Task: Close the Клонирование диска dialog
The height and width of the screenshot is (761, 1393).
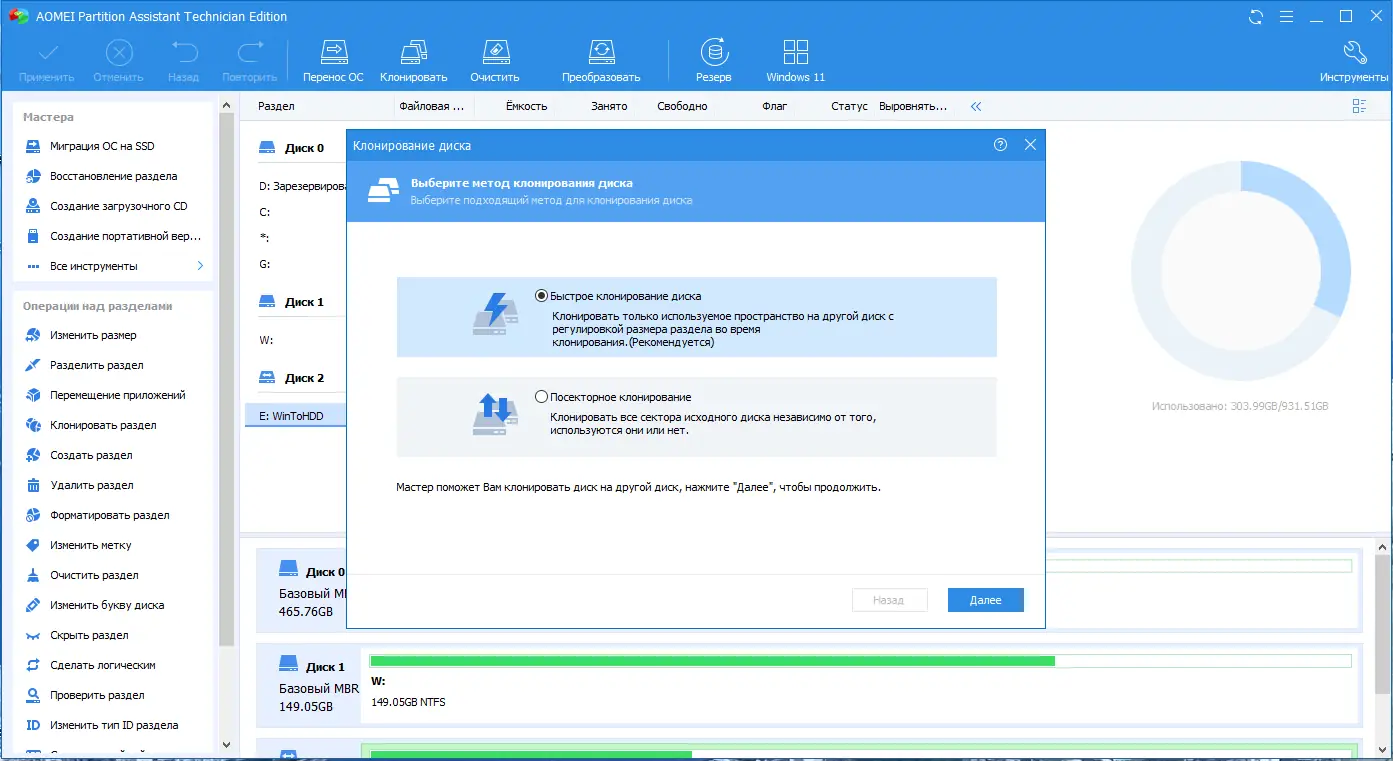Action: click(1030, 145)
